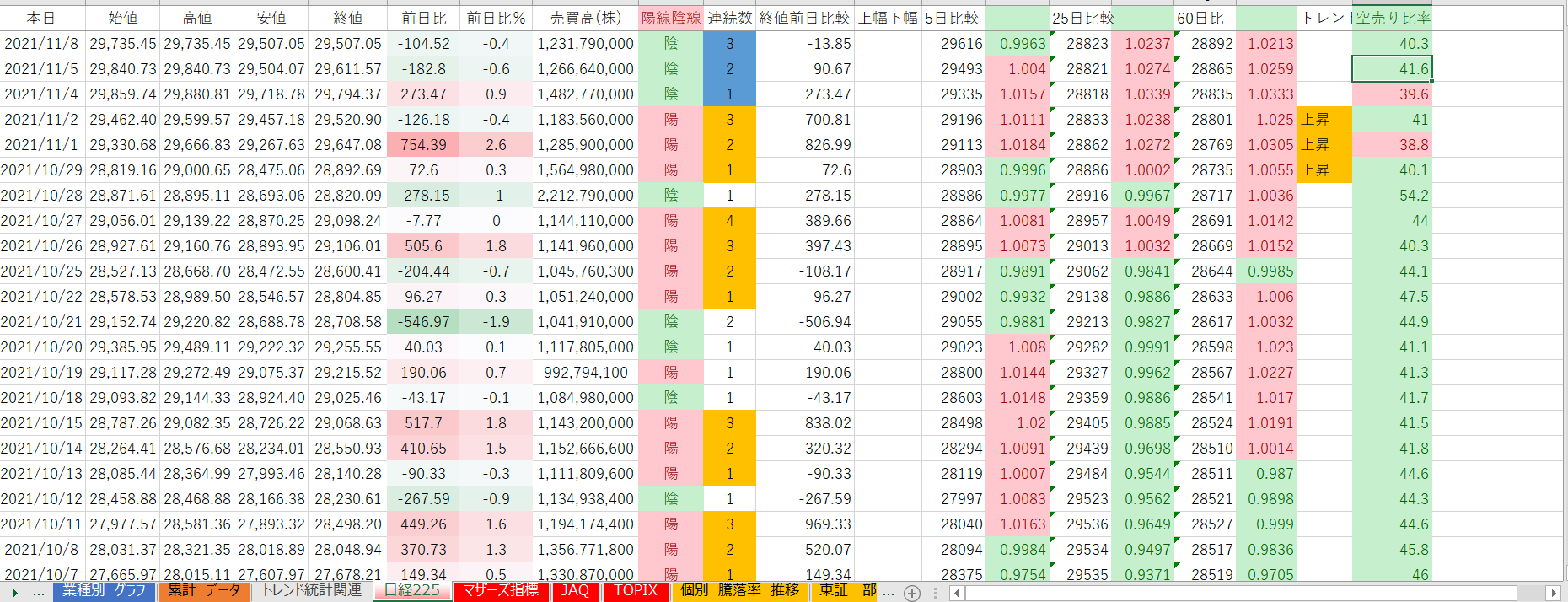
Task: Select the 2,212,790,000 volume cell
Action: 586,195
